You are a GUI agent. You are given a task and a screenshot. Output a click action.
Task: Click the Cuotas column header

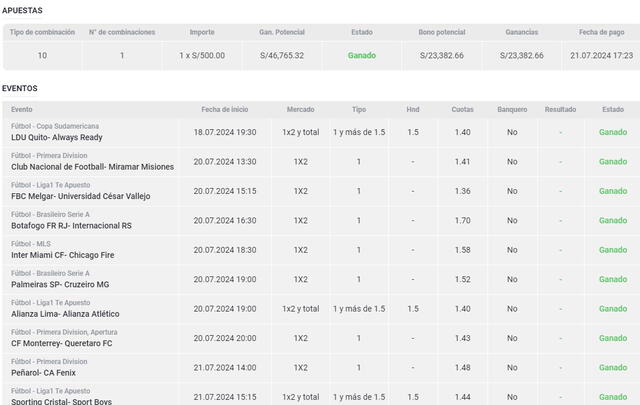(x=462, y=108)
